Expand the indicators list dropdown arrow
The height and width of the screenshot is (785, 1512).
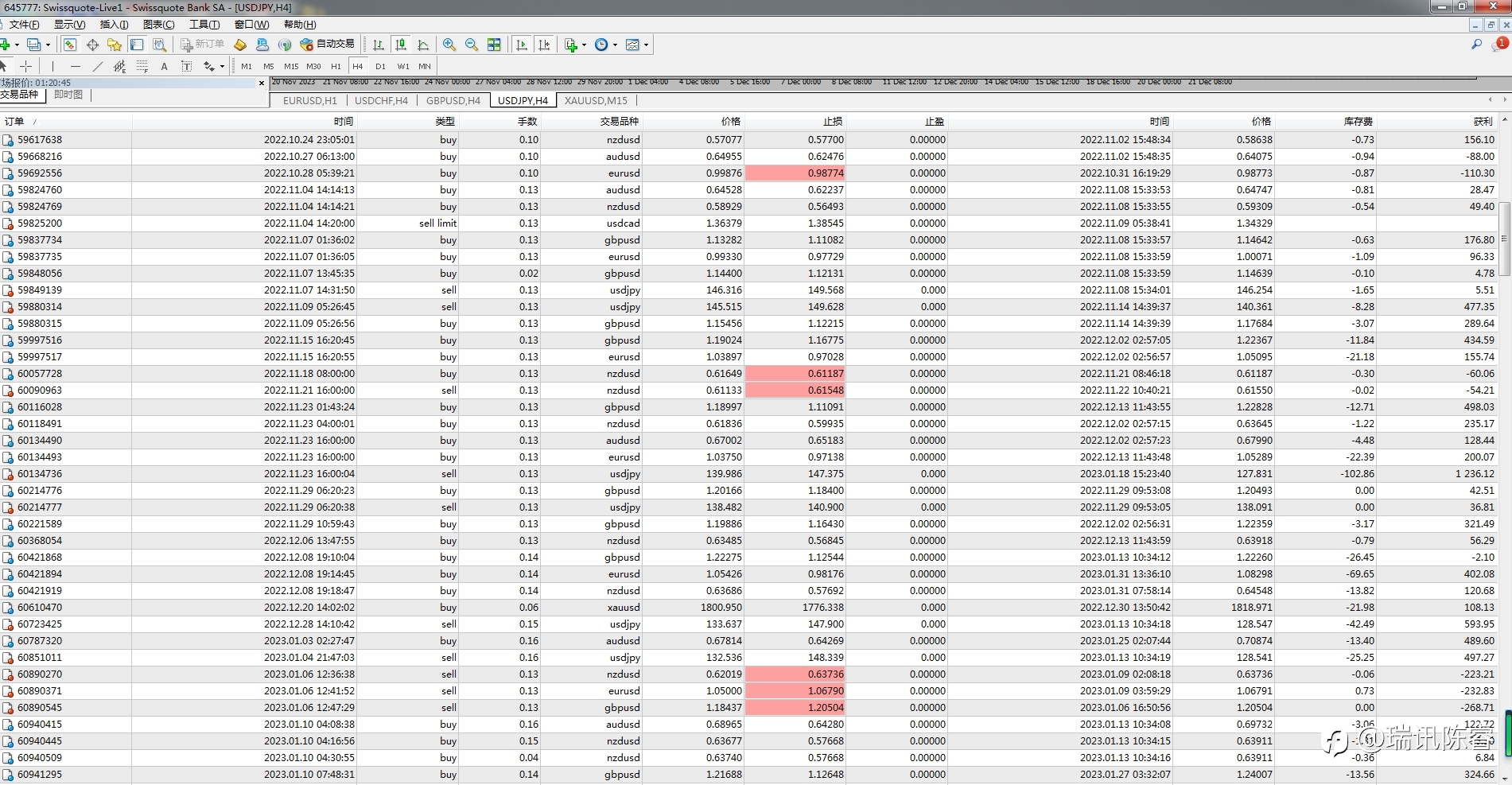[584, 45]
